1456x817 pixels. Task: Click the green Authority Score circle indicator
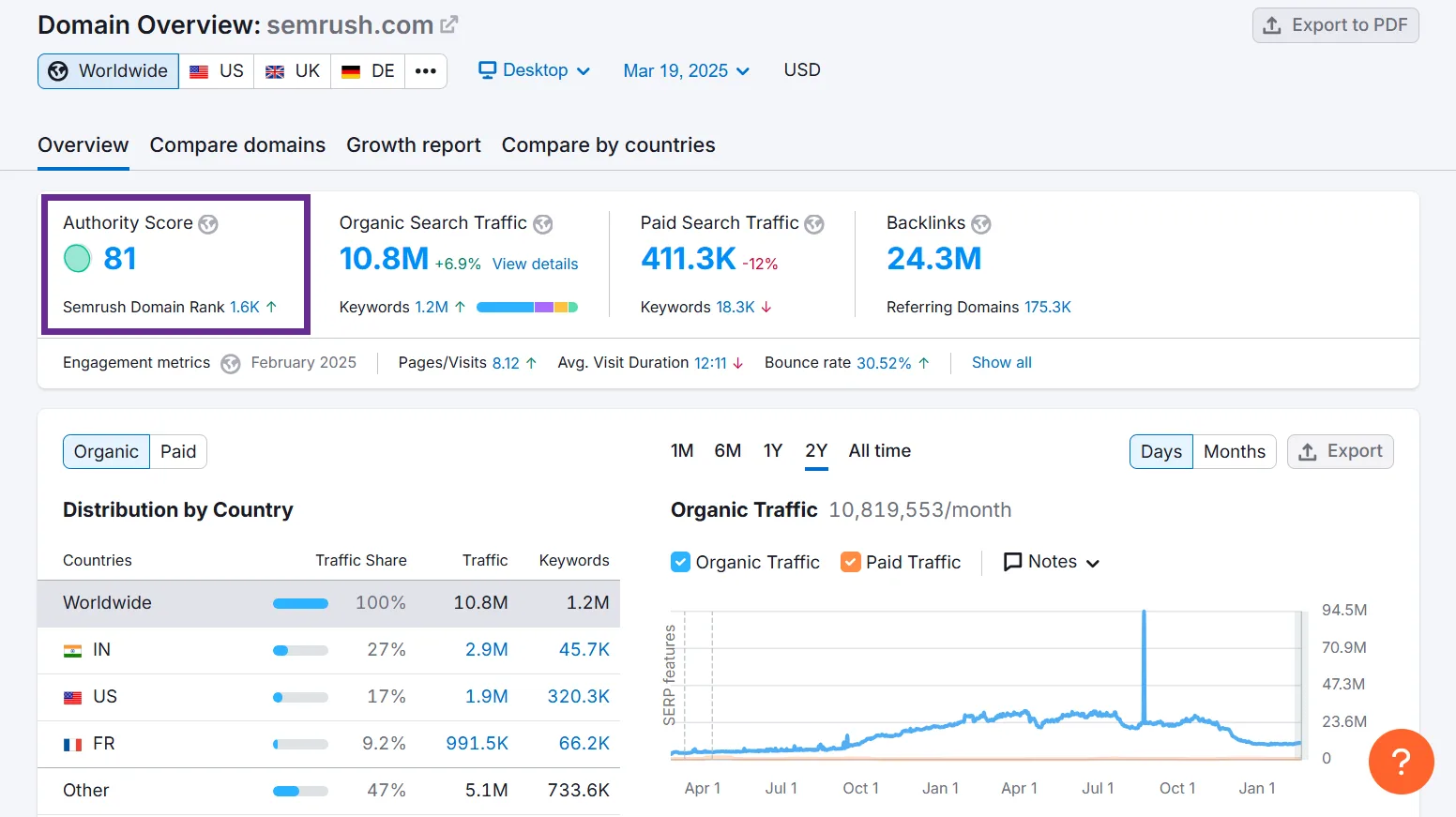(x=77, y=258)
